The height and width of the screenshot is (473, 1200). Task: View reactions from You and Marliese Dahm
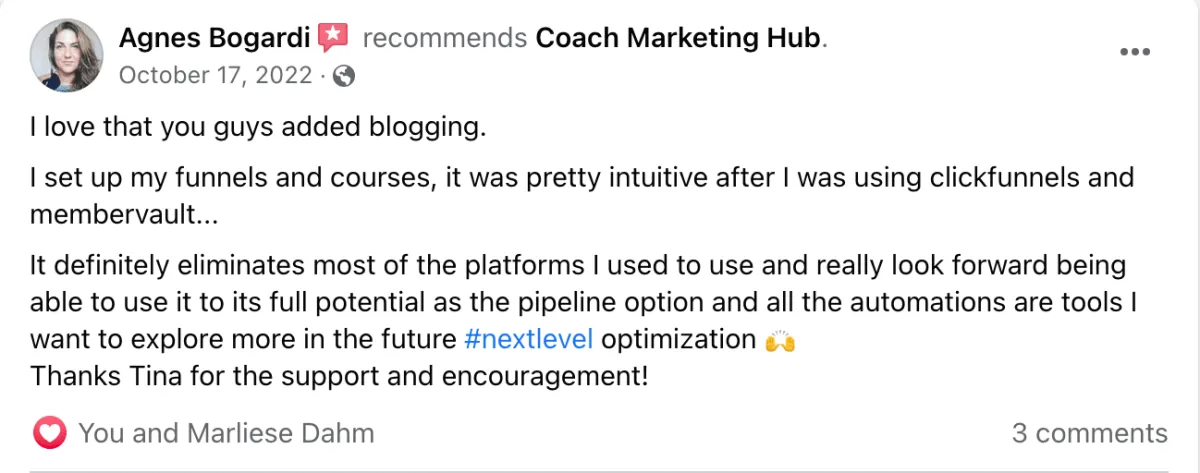[226, 433]
